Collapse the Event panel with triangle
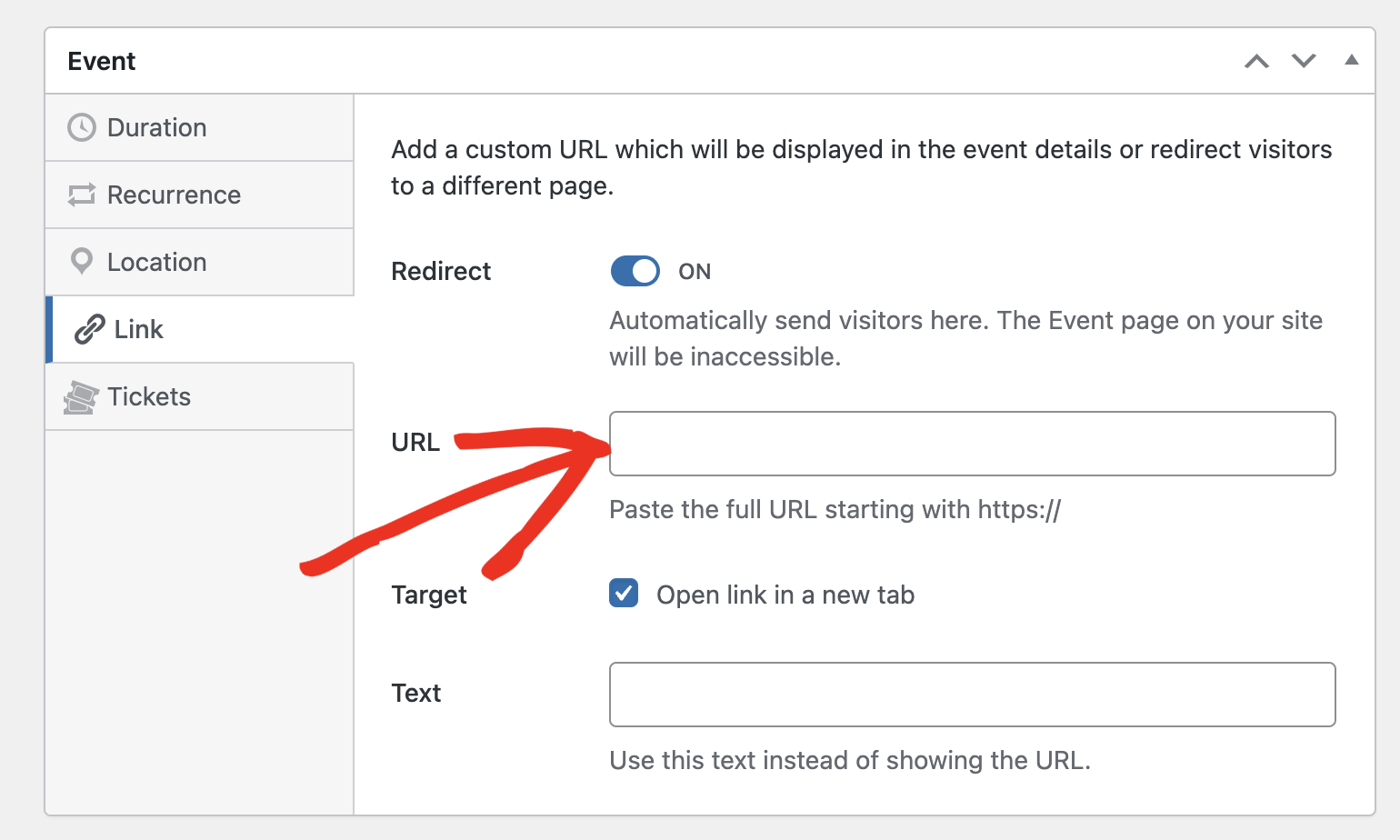This screenshot has height=840, width=1400. point(1352,60)
